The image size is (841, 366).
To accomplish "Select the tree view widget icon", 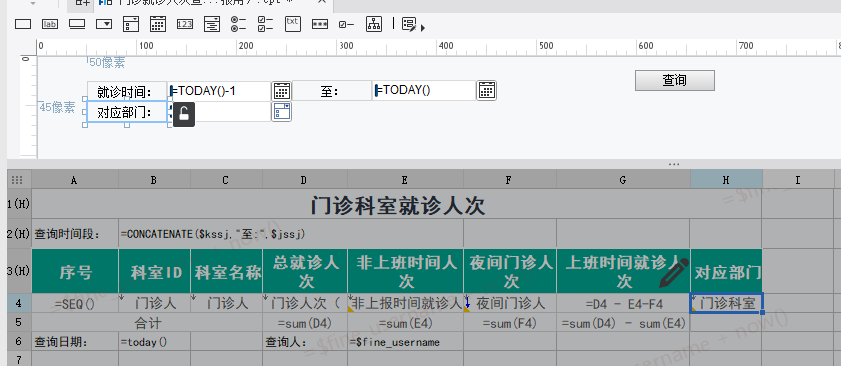I will (374, 24).
